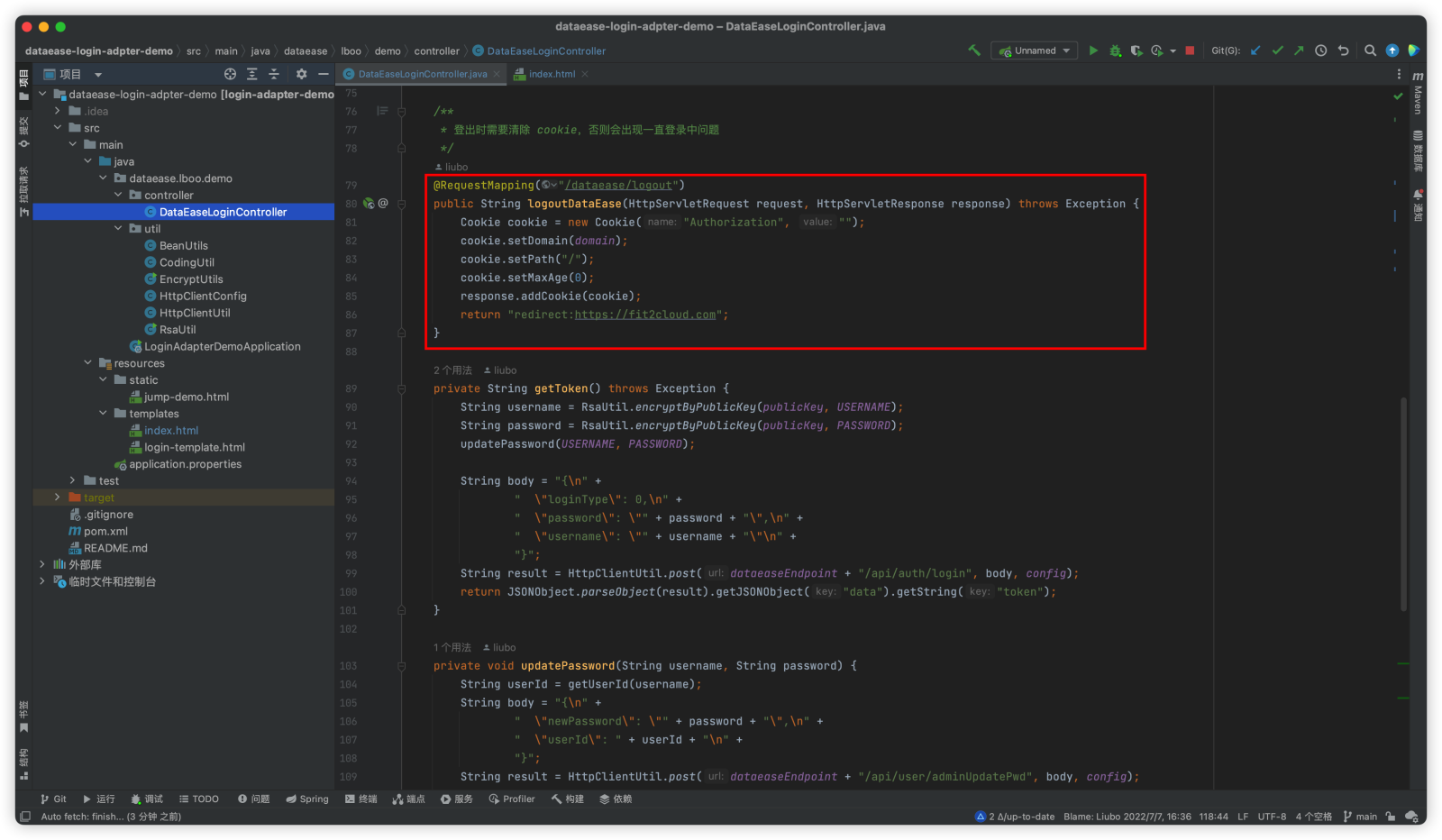Image resolution: width=1442 pixels, height=840 pixels.
Task: Expand the .idea folder
Action: [x=58, y=111]
